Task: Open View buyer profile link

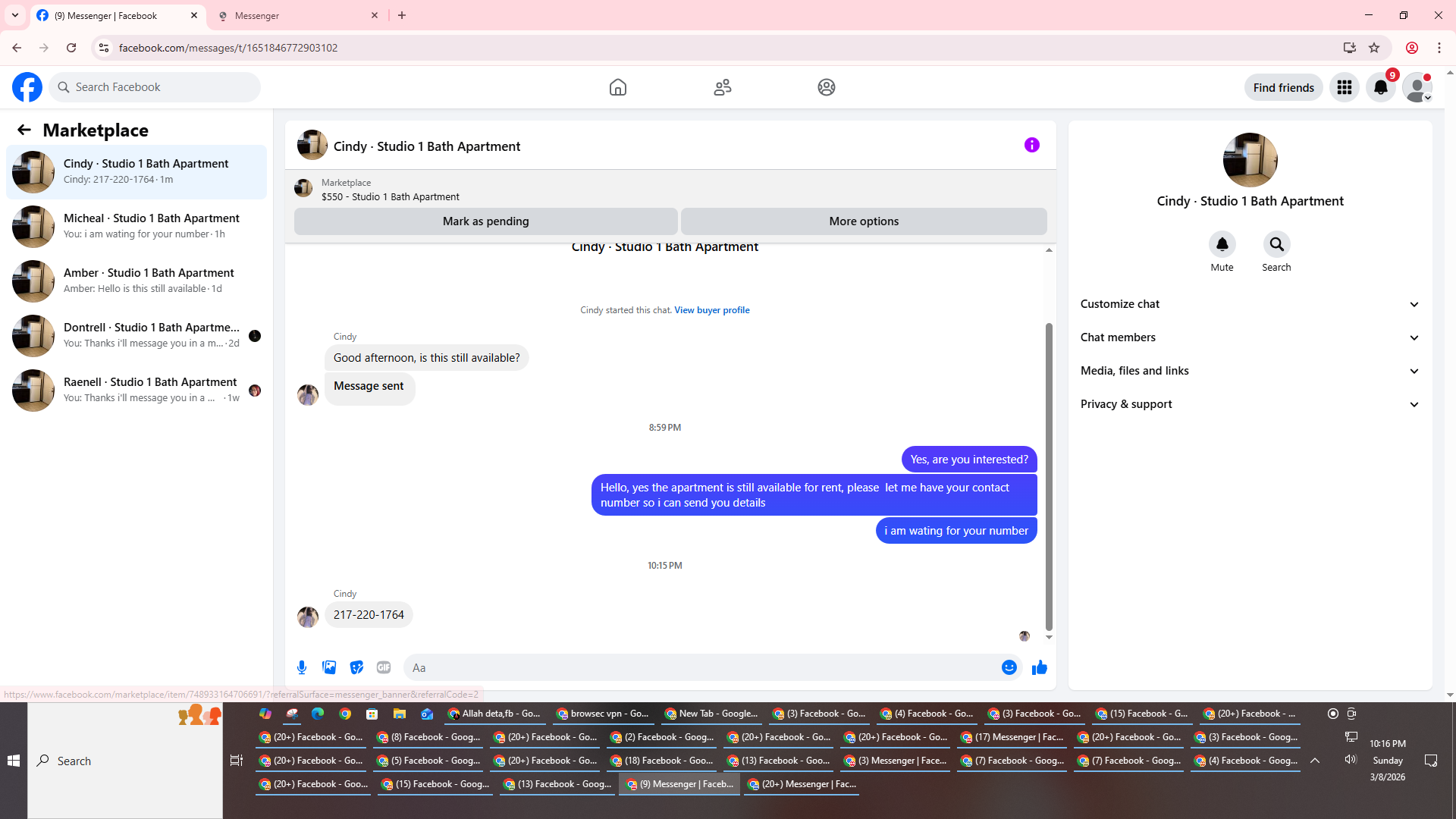Action: pos(711,310)
